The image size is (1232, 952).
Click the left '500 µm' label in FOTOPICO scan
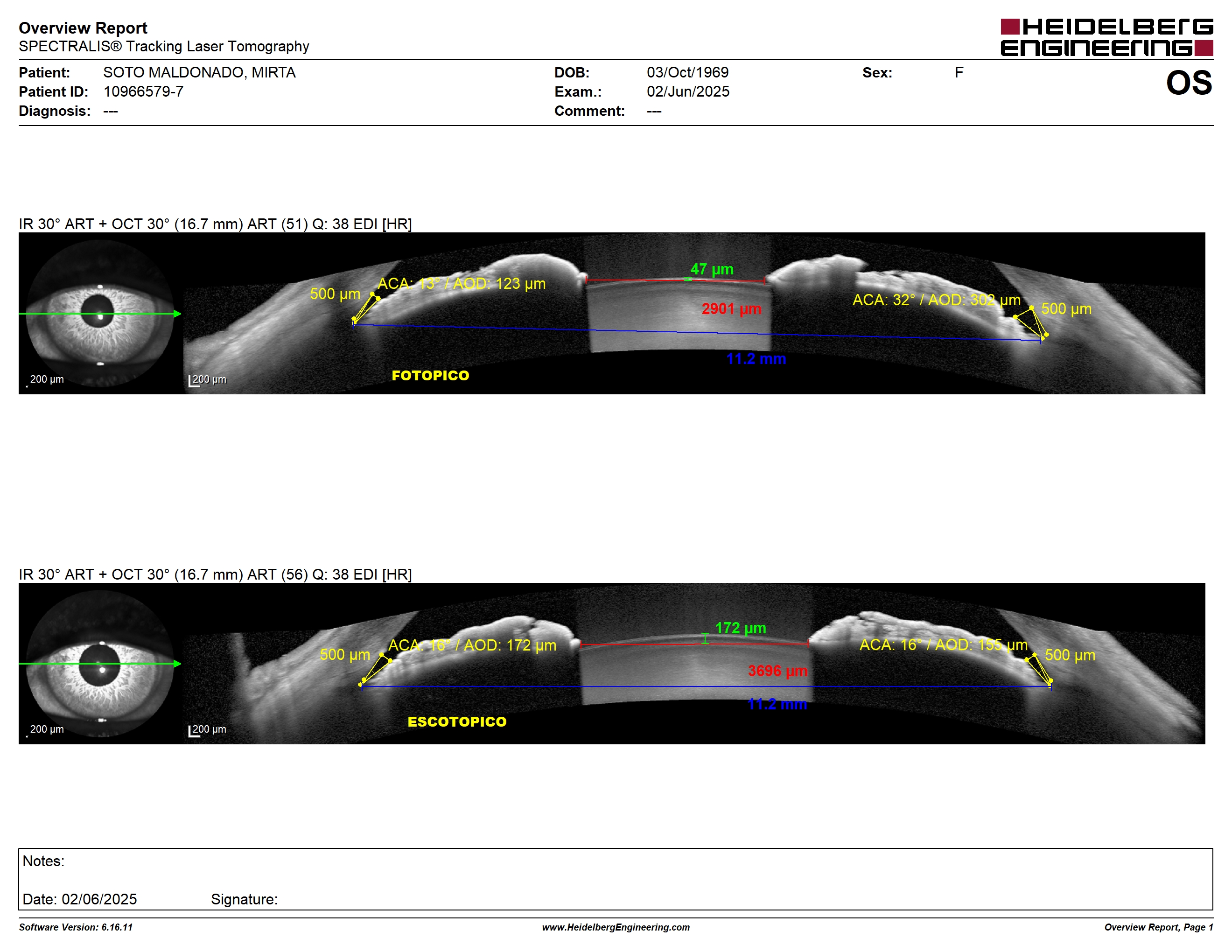tap(335, 293)
